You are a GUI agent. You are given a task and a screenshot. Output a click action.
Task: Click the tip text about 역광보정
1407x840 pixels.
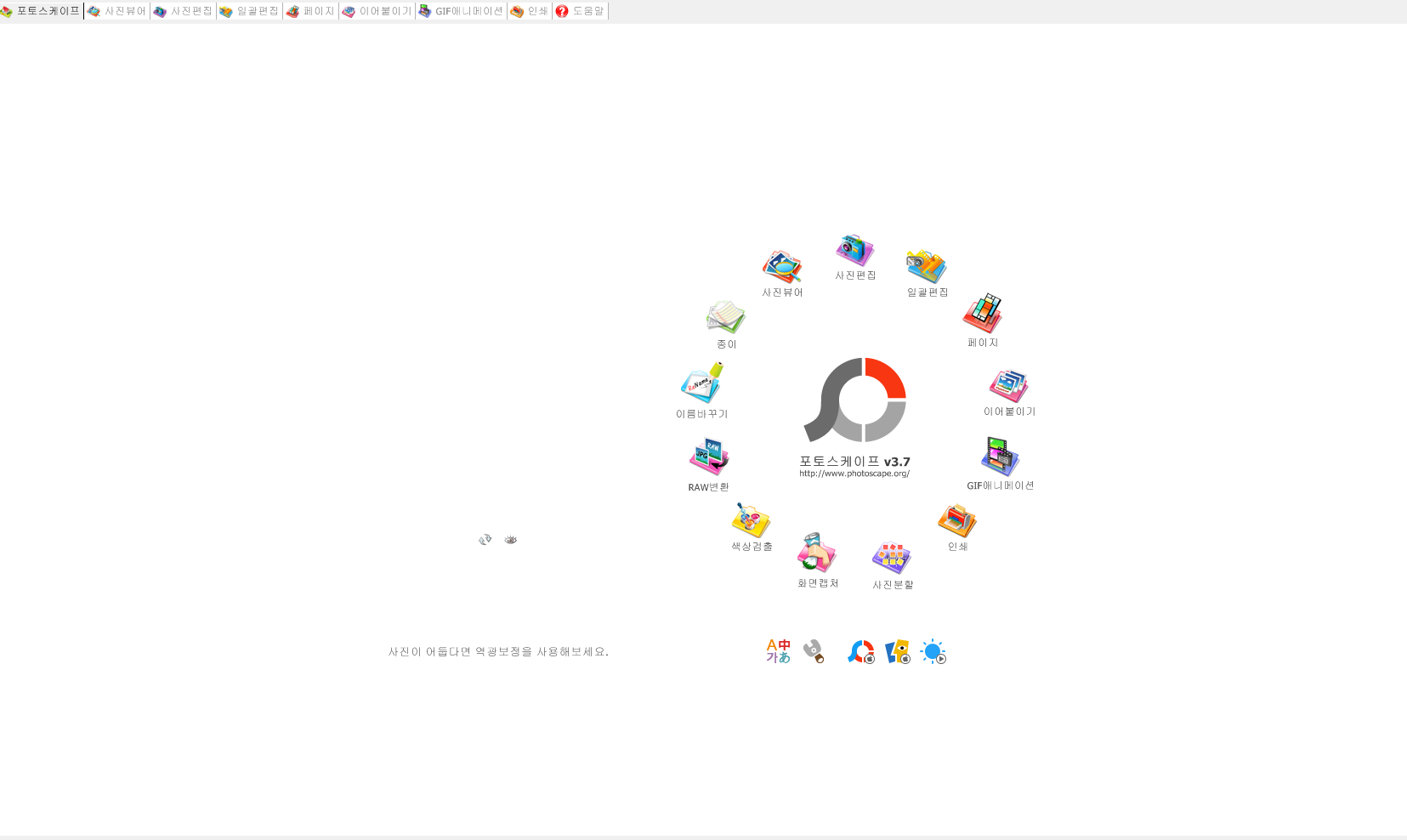[498, 652]
